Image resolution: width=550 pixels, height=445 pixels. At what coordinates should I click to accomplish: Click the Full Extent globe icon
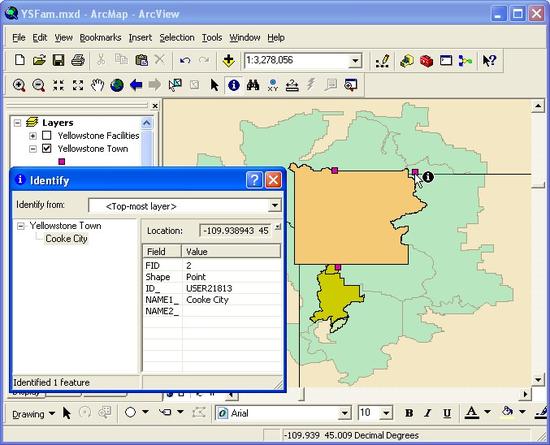pyautogui.click(x=117, y=85)
